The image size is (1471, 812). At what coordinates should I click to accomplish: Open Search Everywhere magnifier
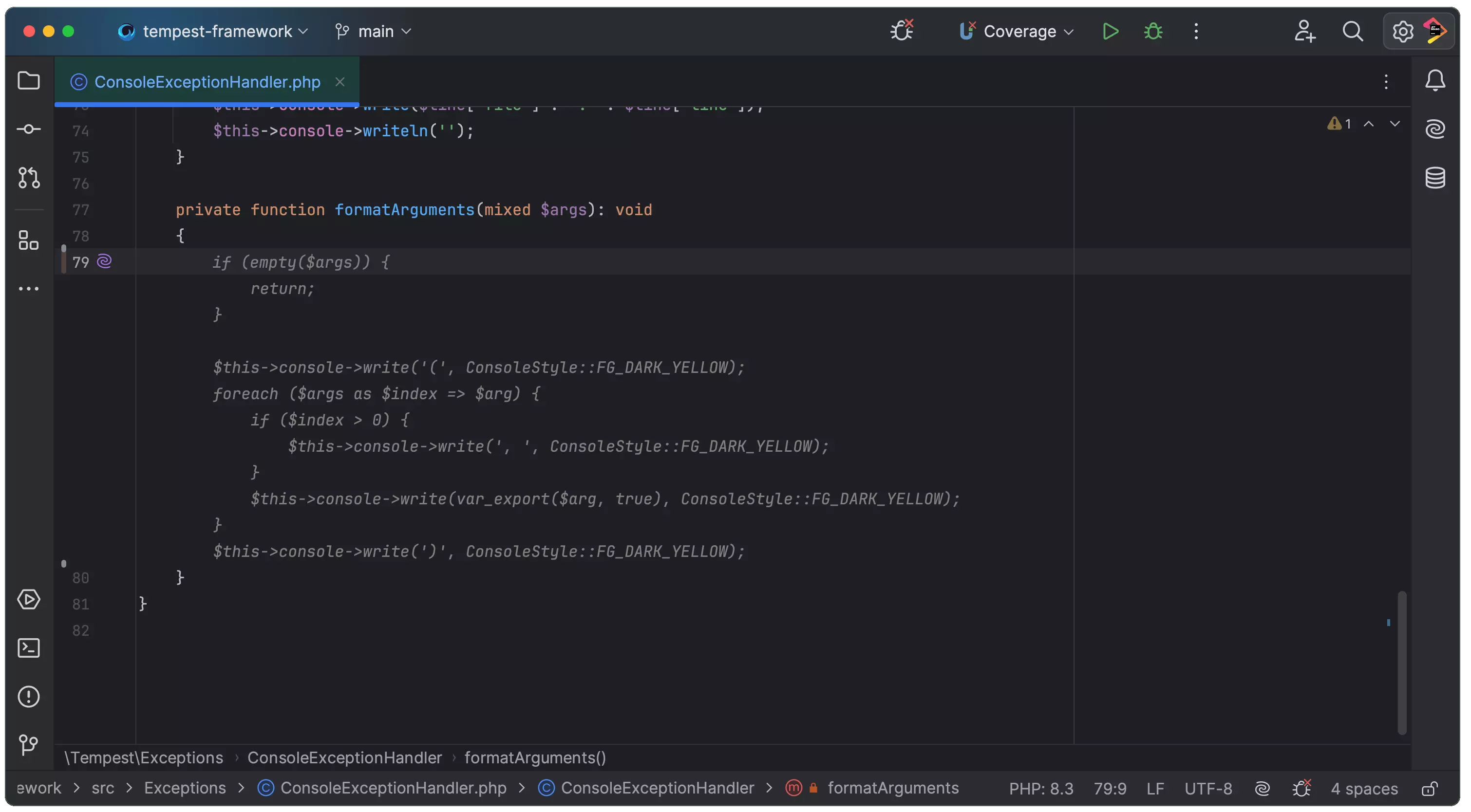[1352, 31]
